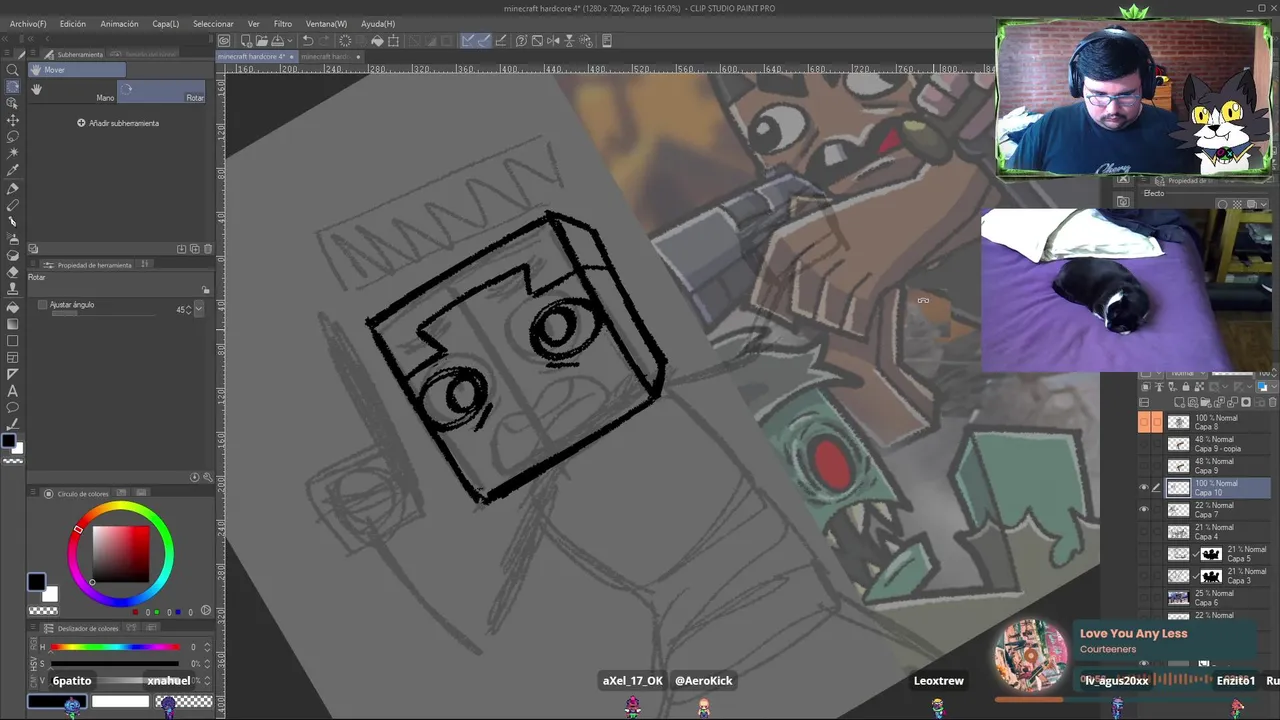Select the Eraser tool
The height and width of the screenshot is (720, 1280).
coord(13,272)
